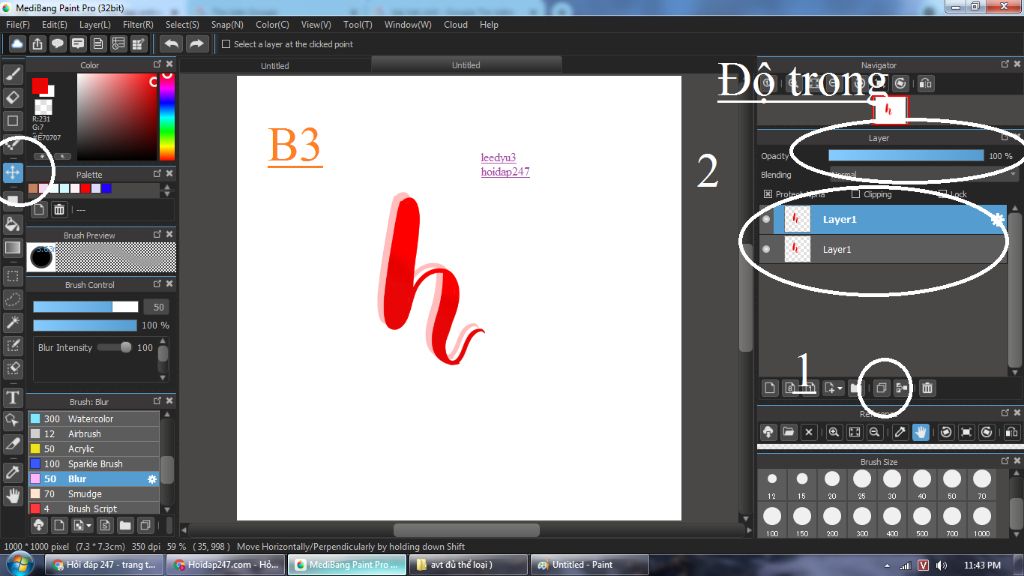Enable the Clipping checkbox
Screen dimensions: 1024x576
point(856,194)
